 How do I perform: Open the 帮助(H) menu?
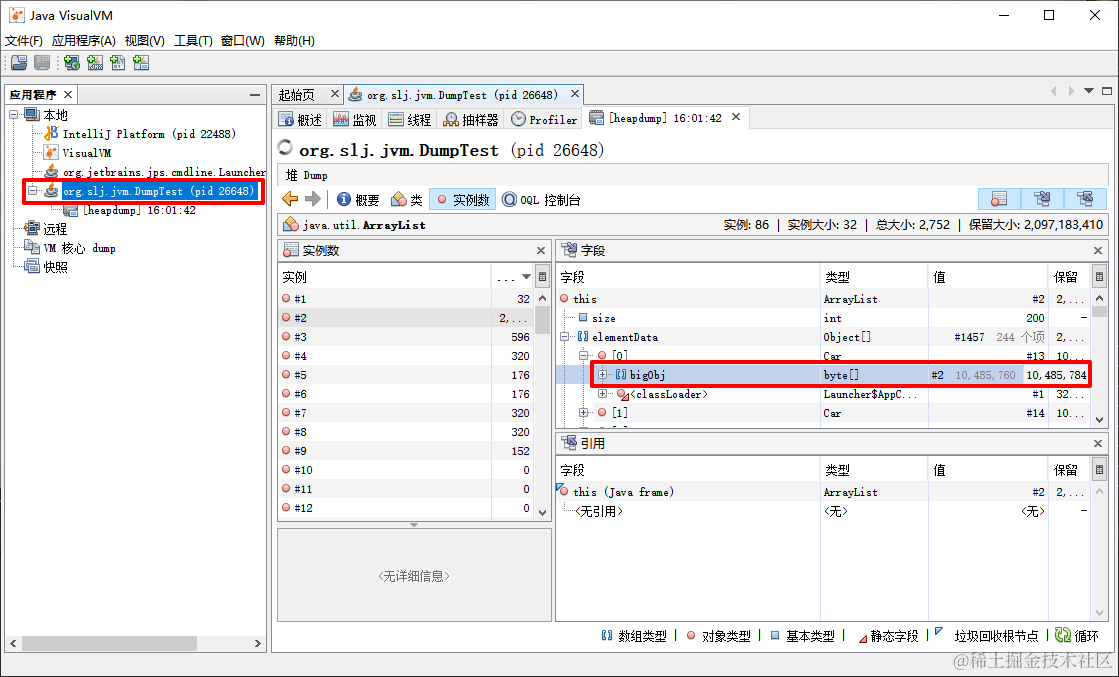click(295, 41)
